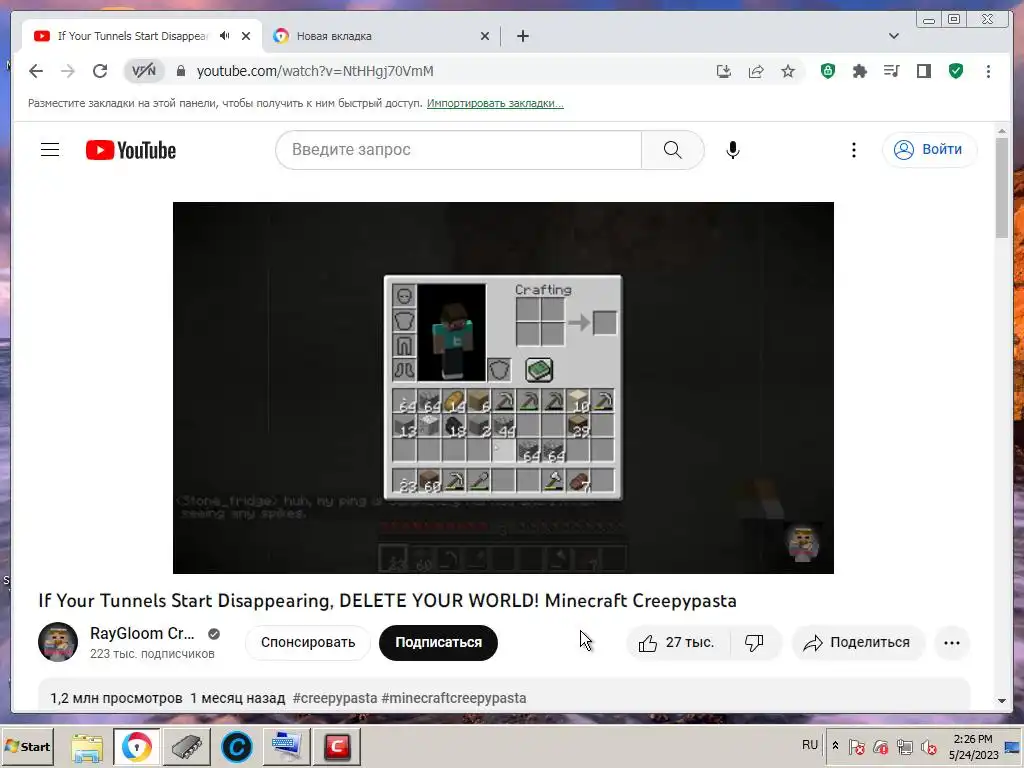
Task: Open the extensions puzzle menu
Action: tap(859, 71)
